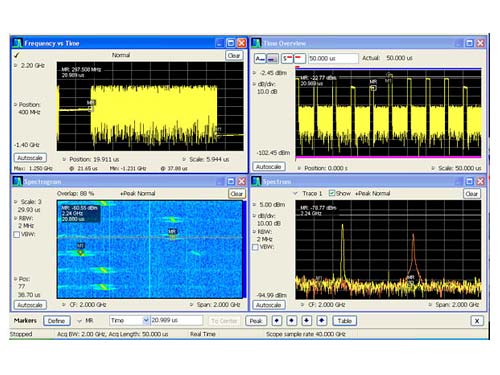
Task: Click the analysis length 'A' icon in Time Overview
Action: point(260,59)
